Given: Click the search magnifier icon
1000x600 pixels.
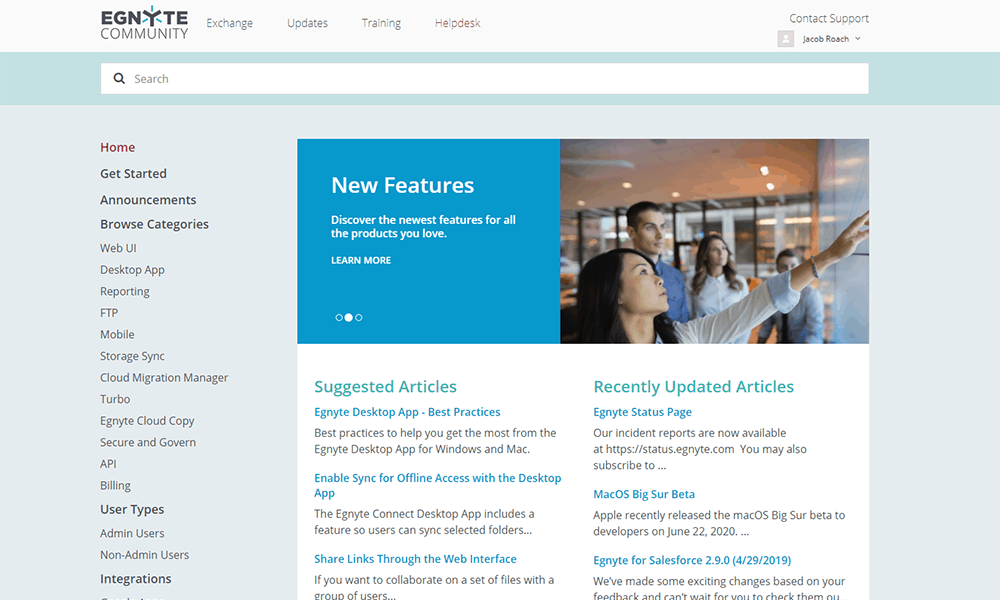Looking at the screenshot, I should pos(119,78).
